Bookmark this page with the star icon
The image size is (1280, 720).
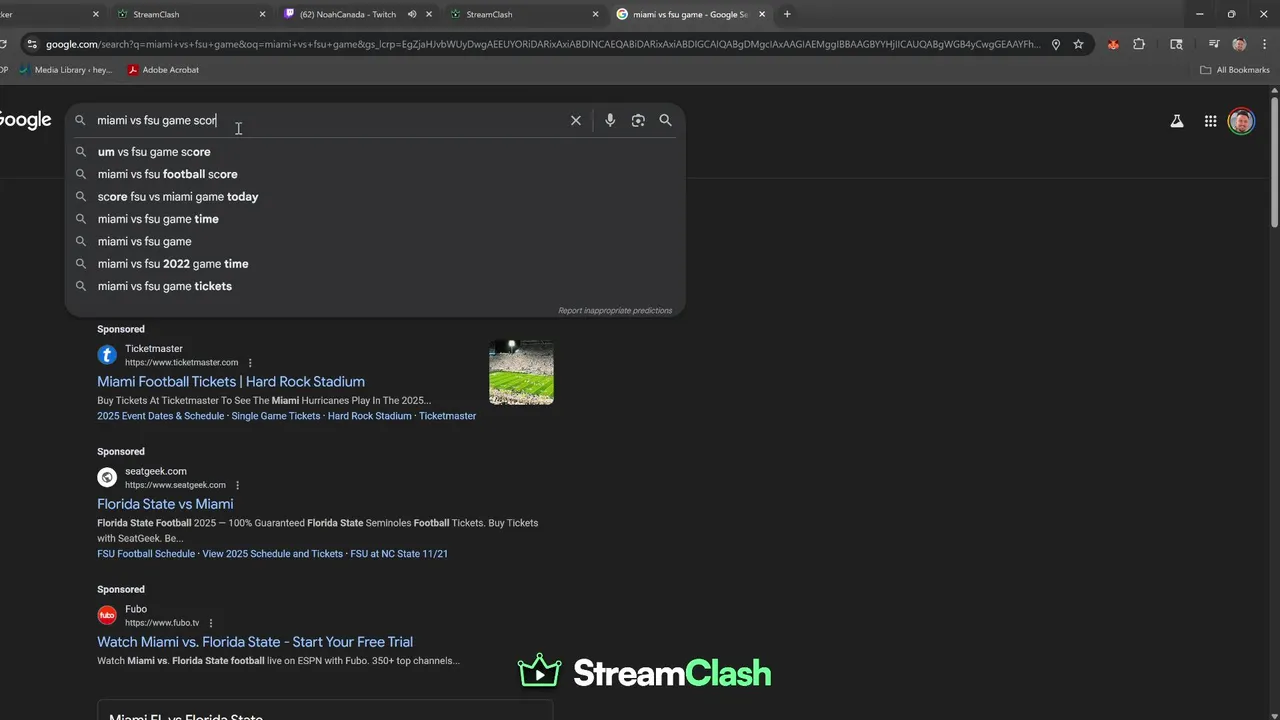pyautogui.click(x=1078, y=44)
